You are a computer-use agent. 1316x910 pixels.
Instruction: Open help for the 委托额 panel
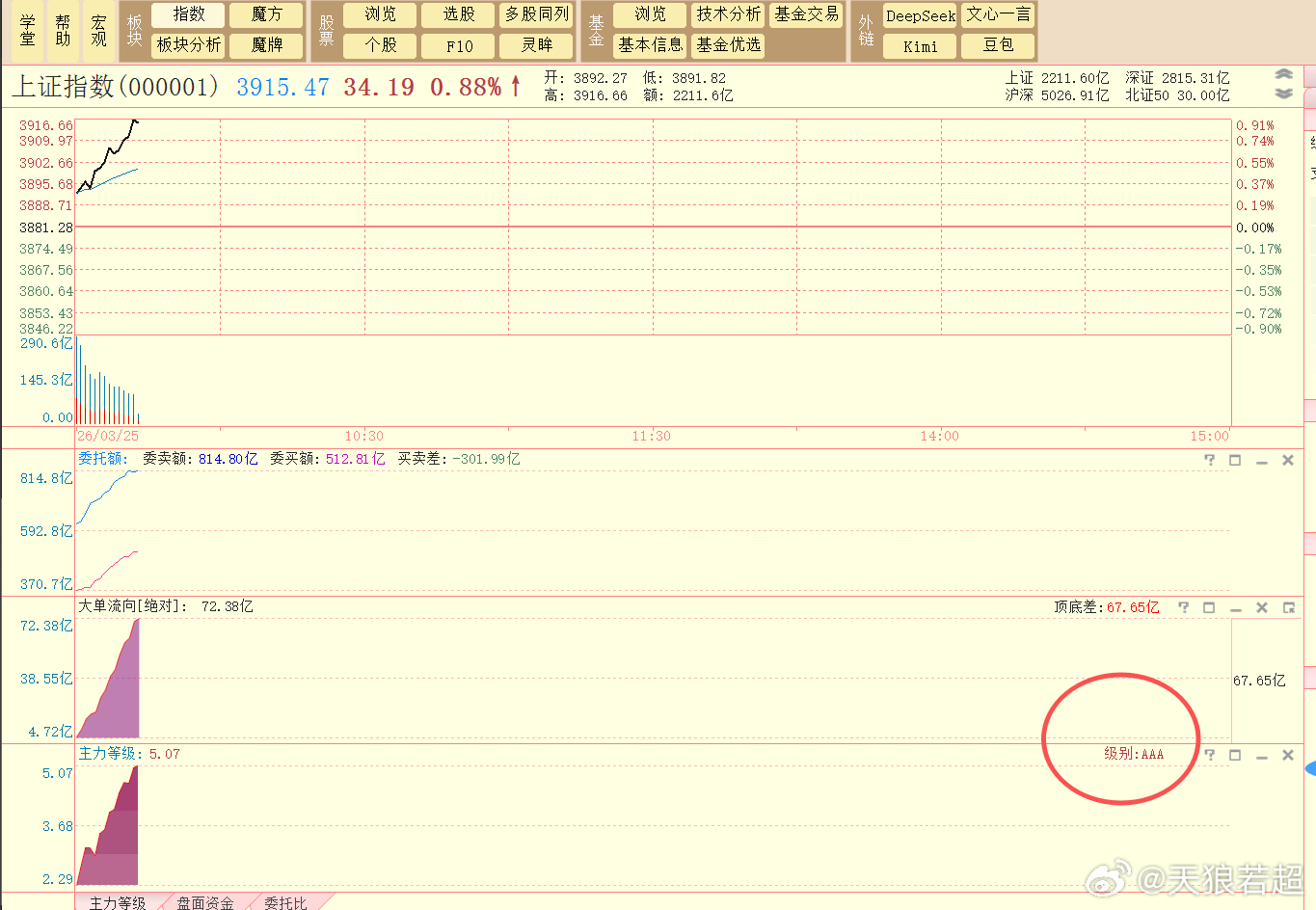click(x=1210, y=460)
